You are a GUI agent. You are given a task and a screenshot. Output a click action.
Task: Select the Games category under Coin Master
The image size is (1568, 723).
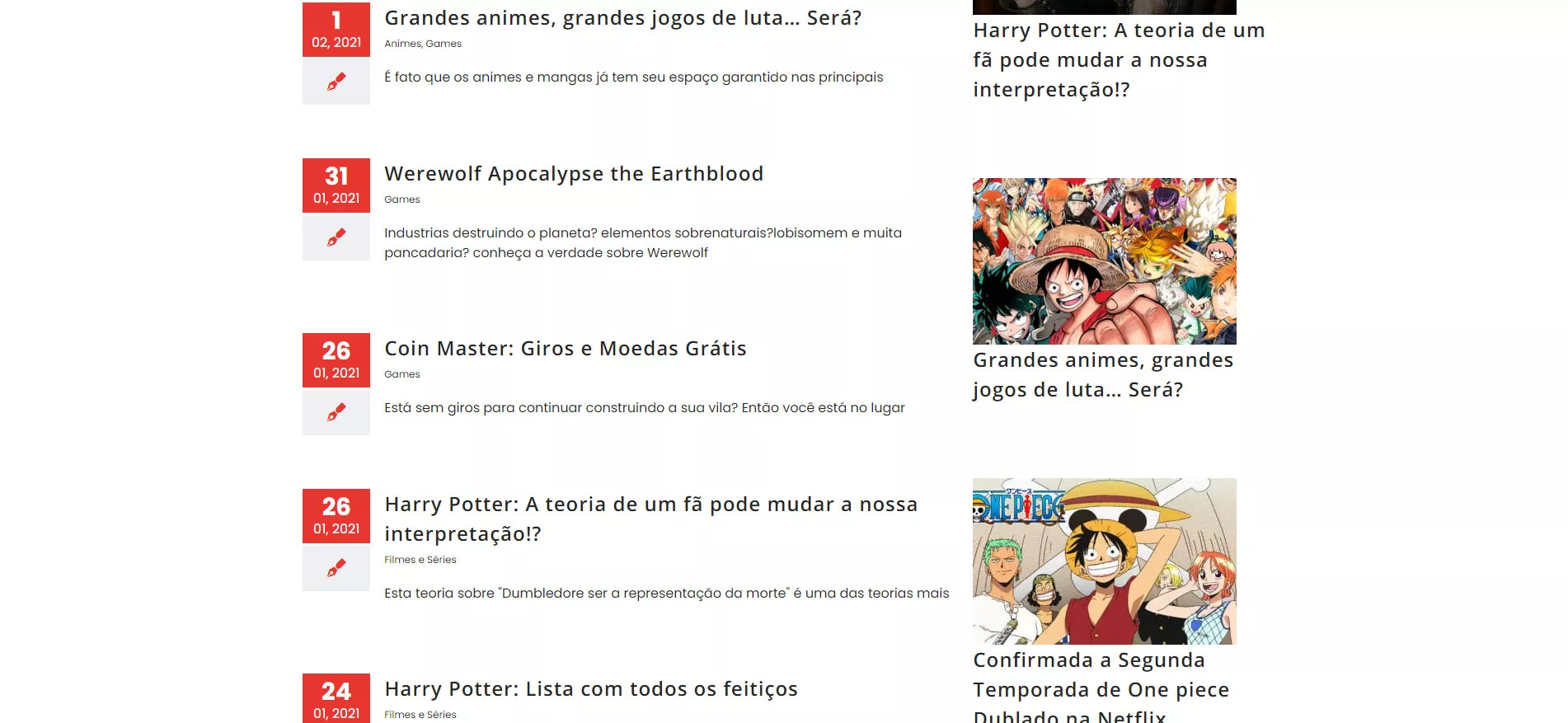pos(402,374)
